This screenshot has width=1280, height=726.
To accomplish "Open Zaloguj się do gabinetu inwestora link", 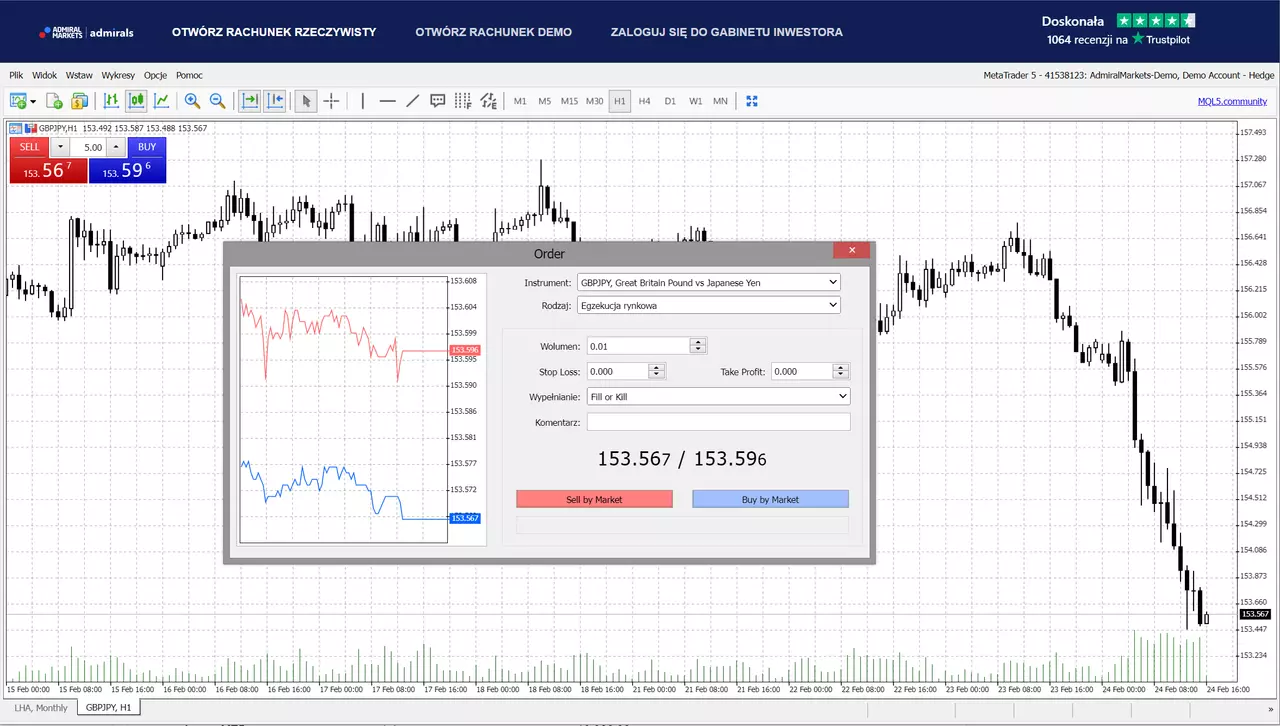I will (726, 32).
